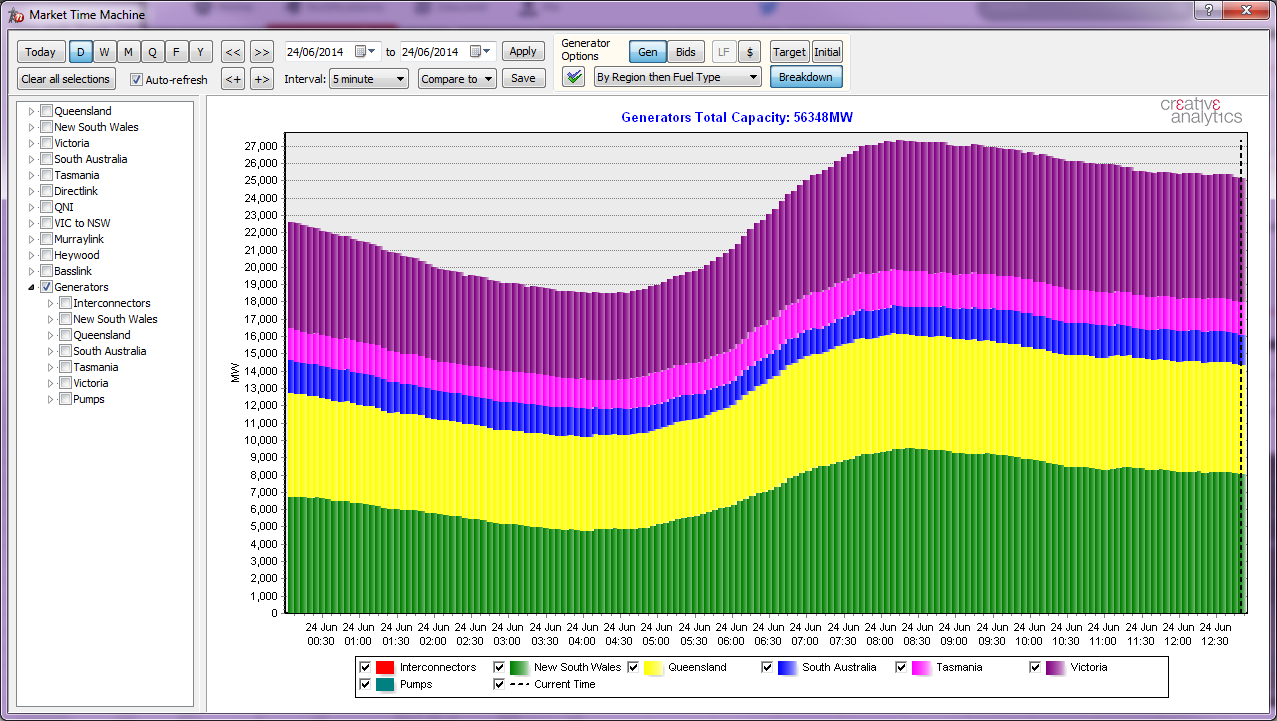1277x721 pixels.
Task: Toggle the Interconnectors legend checkbox
Action: 365,667
